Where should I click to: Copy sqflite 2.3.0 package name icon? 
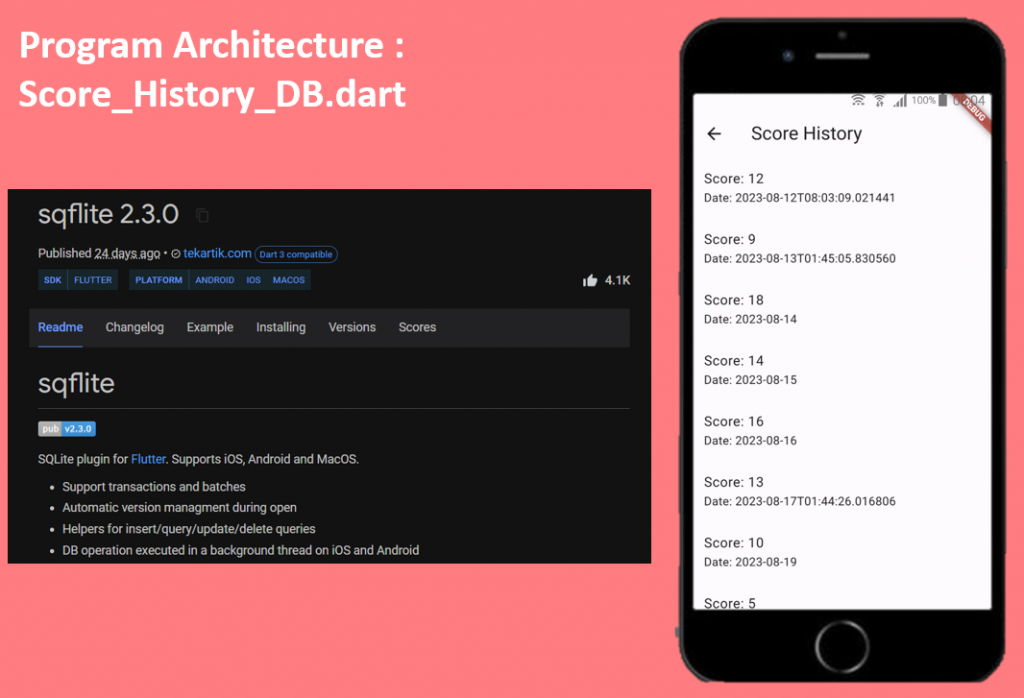[x=202, y=215]
